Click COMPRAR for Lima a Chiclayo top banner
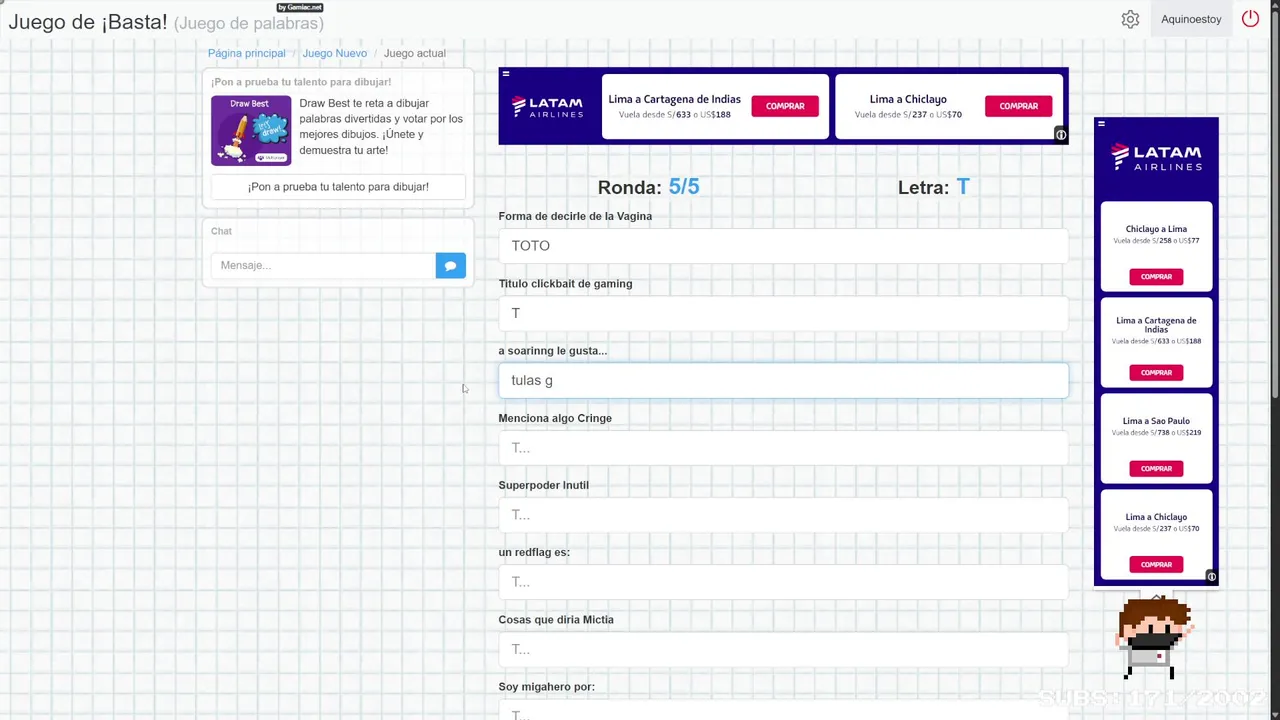The image size is (1280, 720). 1018,106
